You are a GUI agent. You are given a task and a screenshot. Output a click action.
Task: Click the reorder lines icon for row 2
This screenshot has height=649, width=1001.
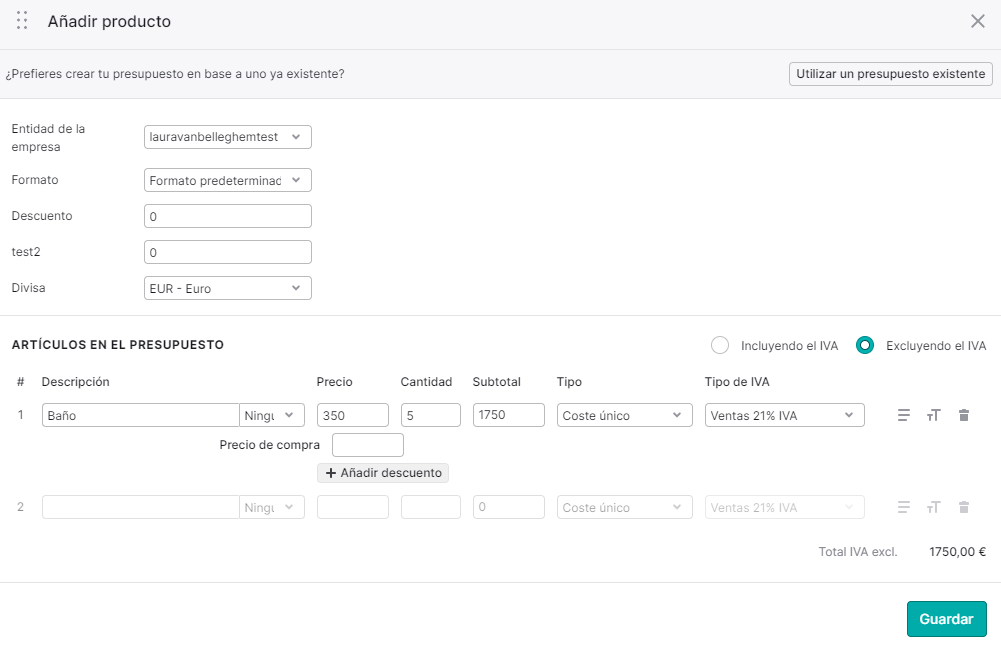[903, 507]
